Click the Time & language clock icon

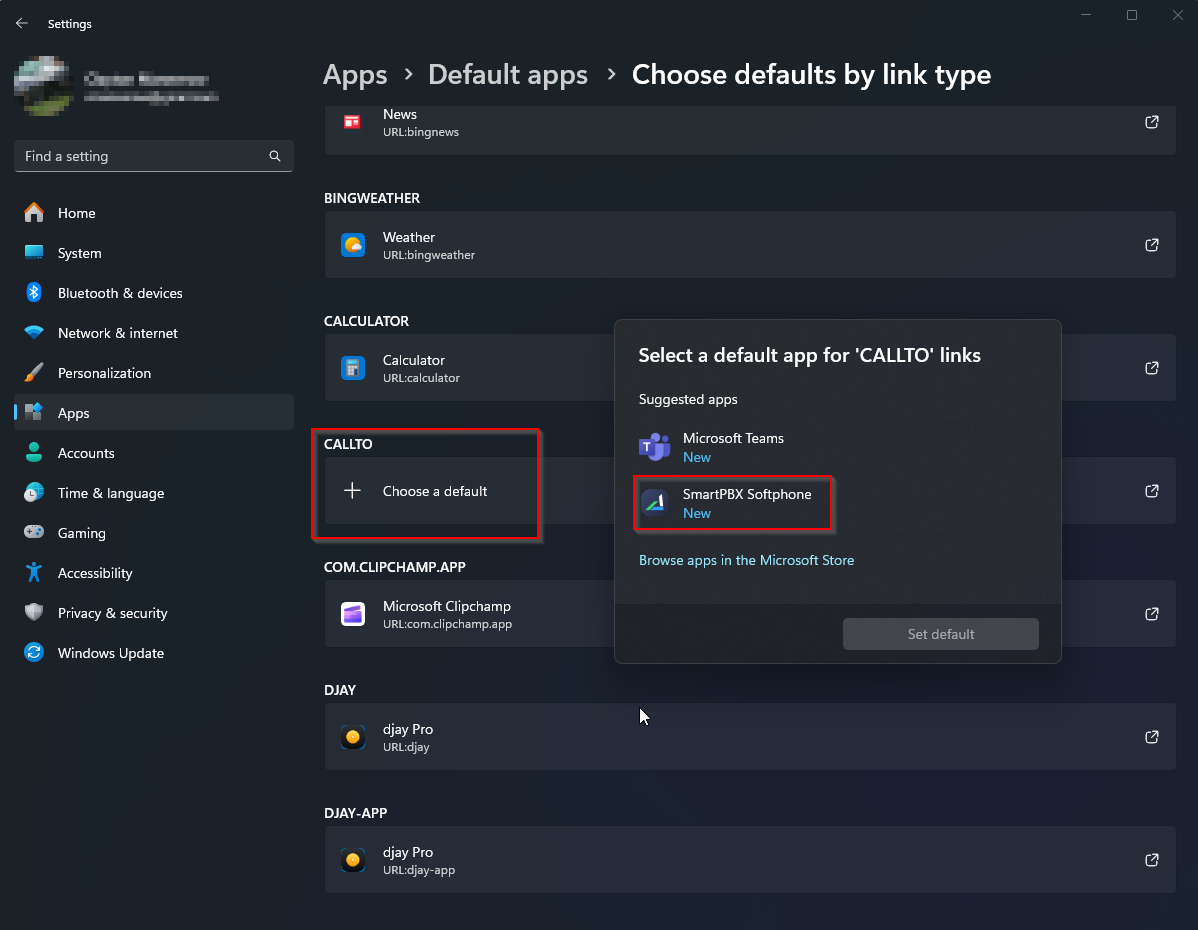point(34,492)
